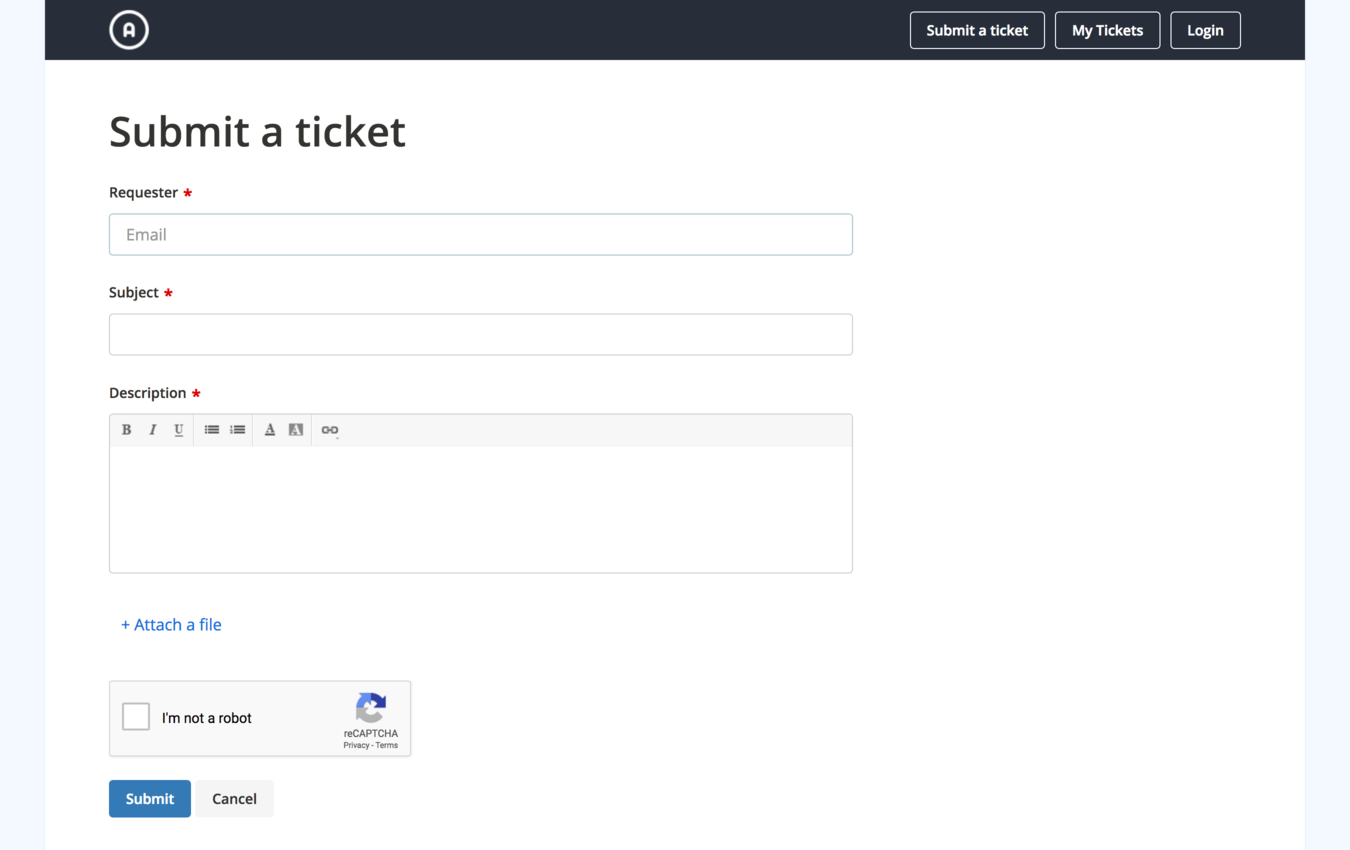Toggle bold formatting in description editor
Image resolution: width=1350 pixels, height=850 pixels.
127,430
